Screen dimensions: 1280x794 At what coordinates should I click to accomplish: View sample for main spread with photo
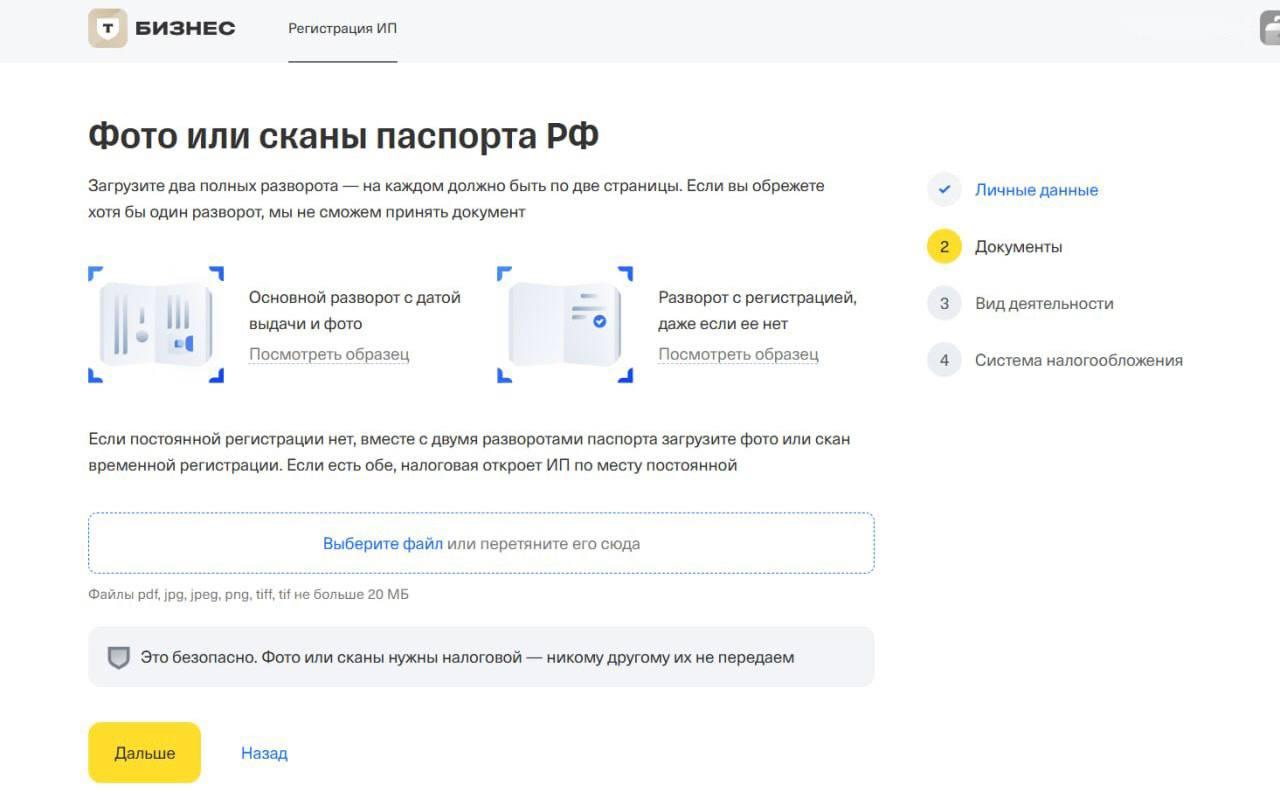tap(329, 354)
